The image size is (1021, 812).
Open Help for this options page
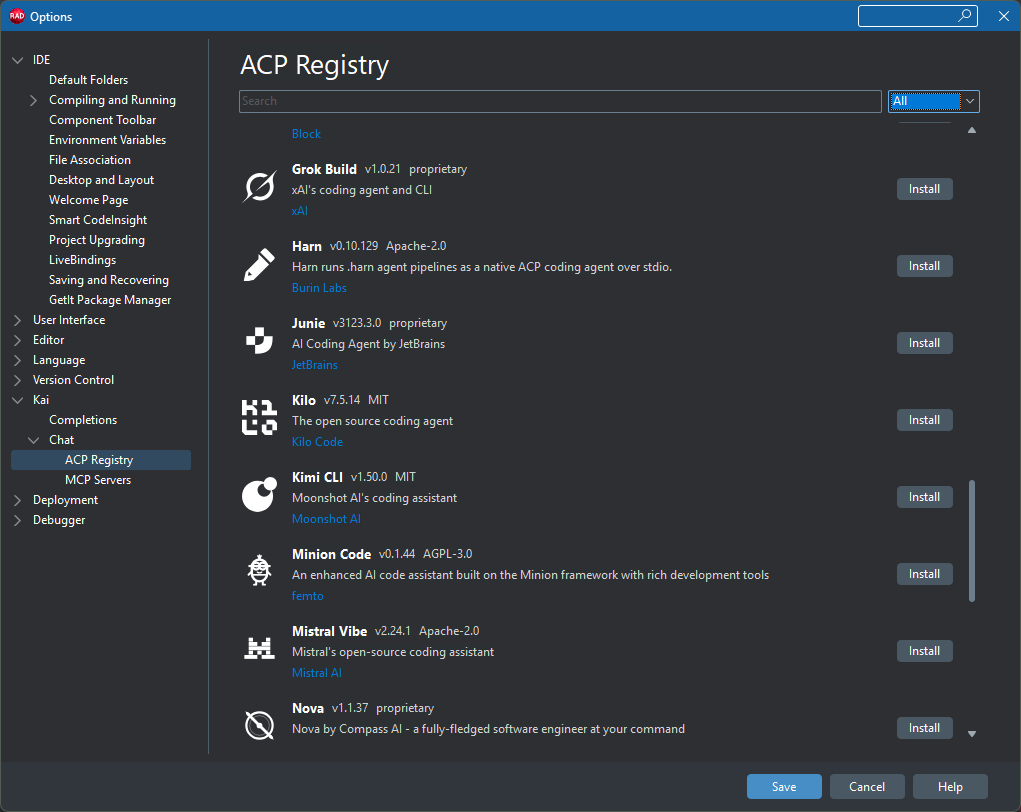pyautogui.click(x=950, y=787)
